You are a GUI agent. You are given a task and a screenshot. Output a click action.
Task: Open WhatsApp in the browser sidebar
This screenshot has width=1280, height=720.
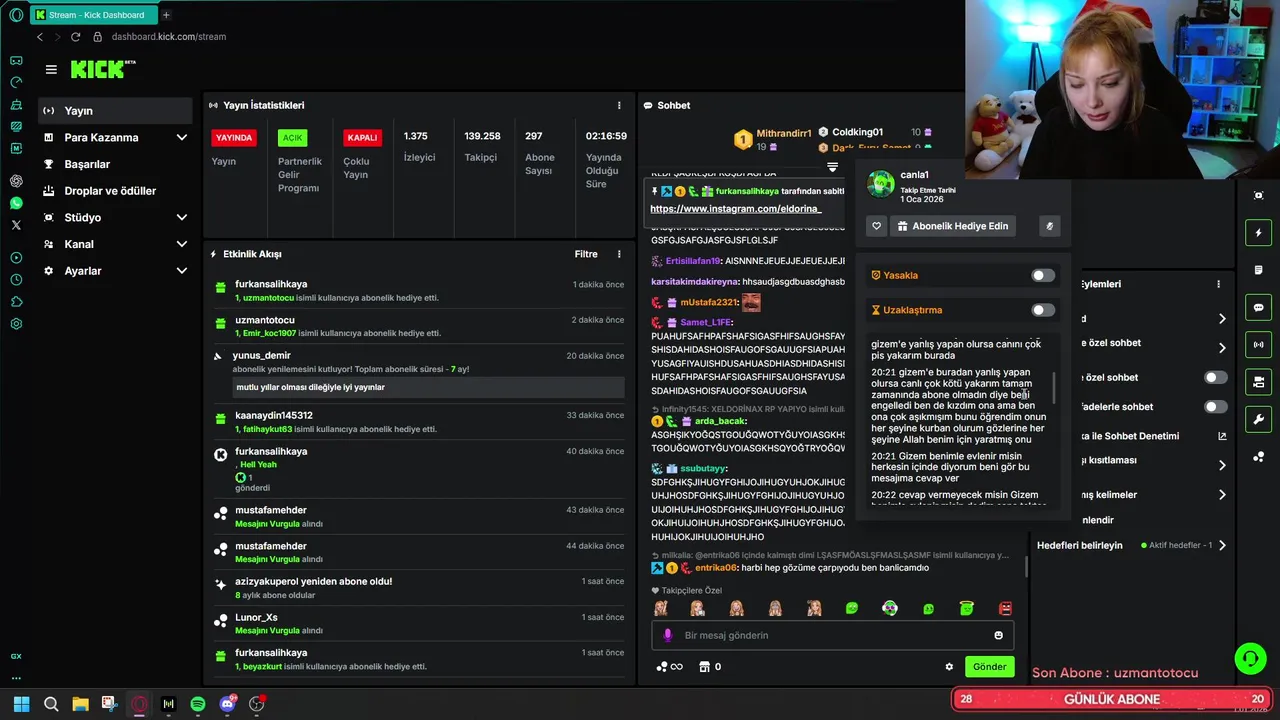[16, 203]
